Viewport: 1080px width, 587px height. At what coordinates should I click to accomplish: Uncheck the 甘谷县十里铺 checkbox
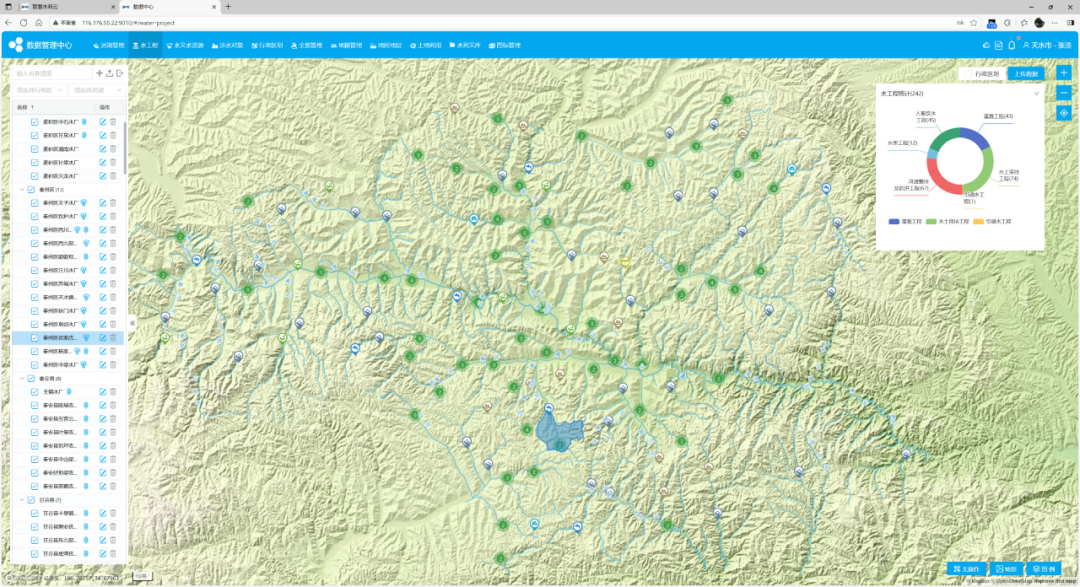34,513
